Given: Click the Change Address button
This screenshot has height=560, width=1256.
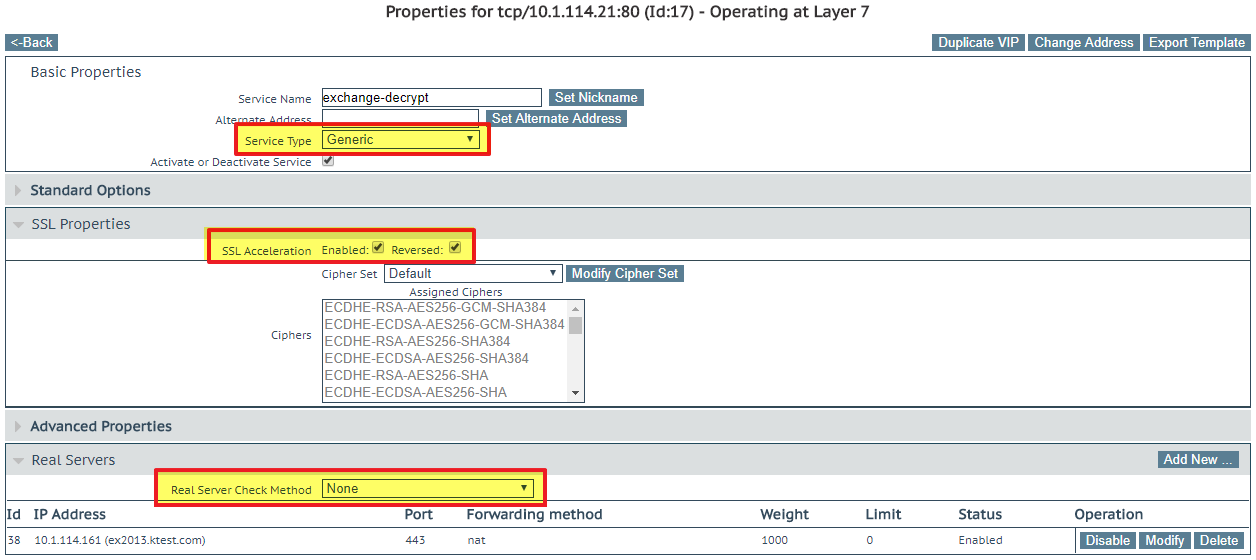Looking at the screenshot, I should [1084, 42].
